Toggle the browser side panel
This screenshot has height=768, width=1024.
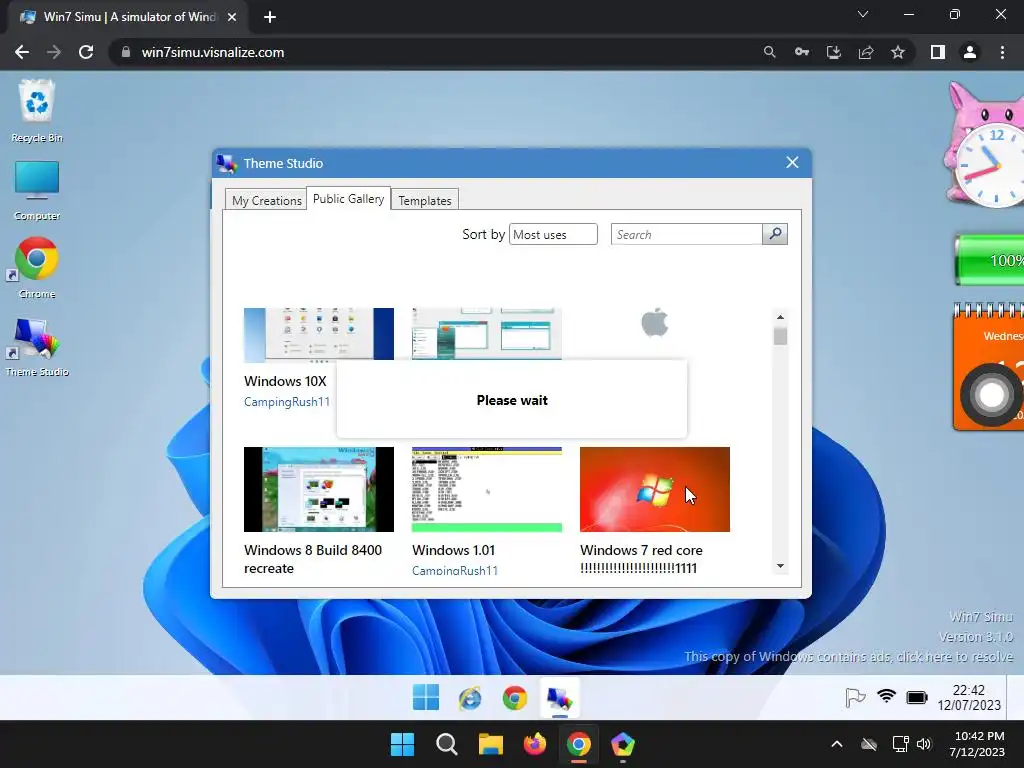[938, 52]
